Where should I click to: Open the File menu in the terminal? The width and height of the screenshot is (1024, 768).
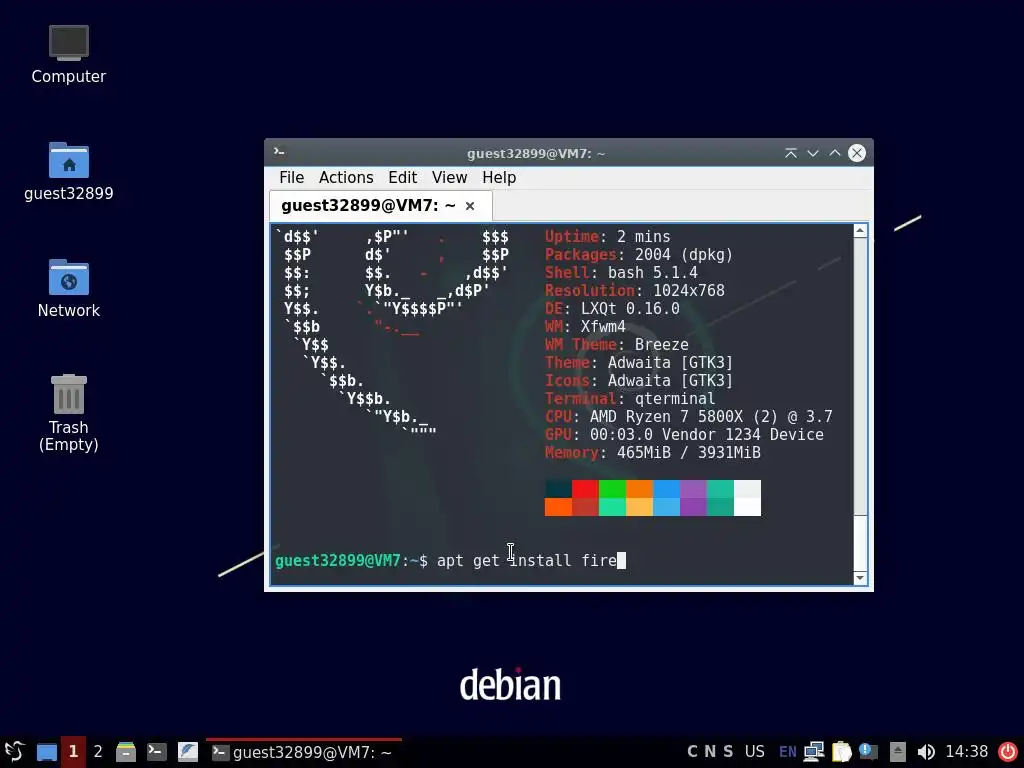tap(291, 178)
